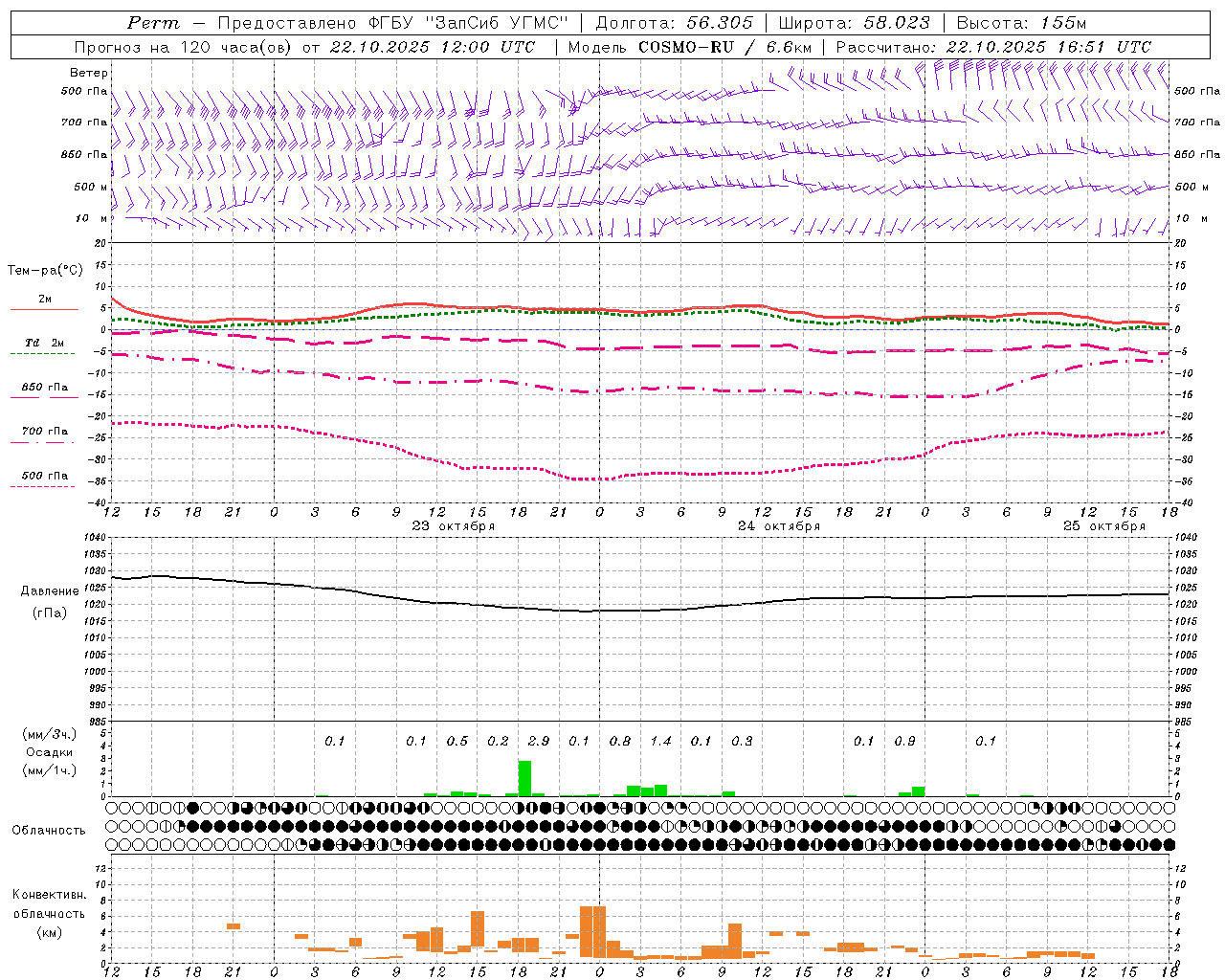Click the "Тем-ра(°C)" temperature panel label
Screen dimensions: 1225x980
click(45, 271)
